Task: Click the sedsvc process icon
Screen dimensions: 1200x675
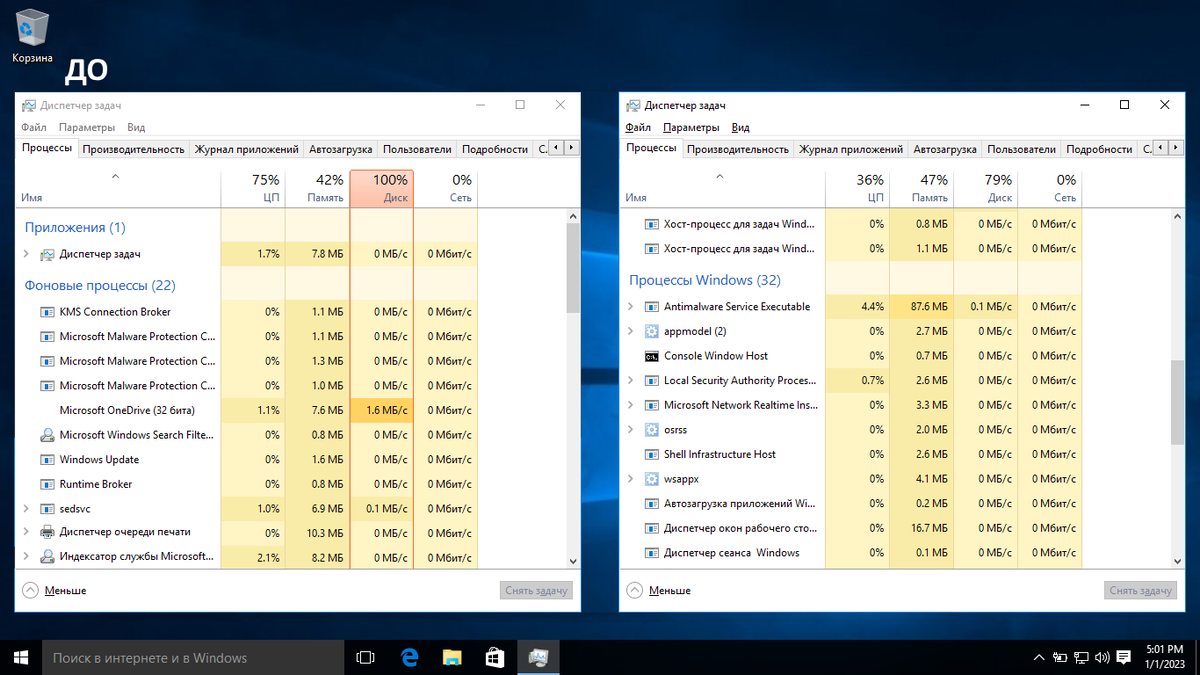Action: 47,509
